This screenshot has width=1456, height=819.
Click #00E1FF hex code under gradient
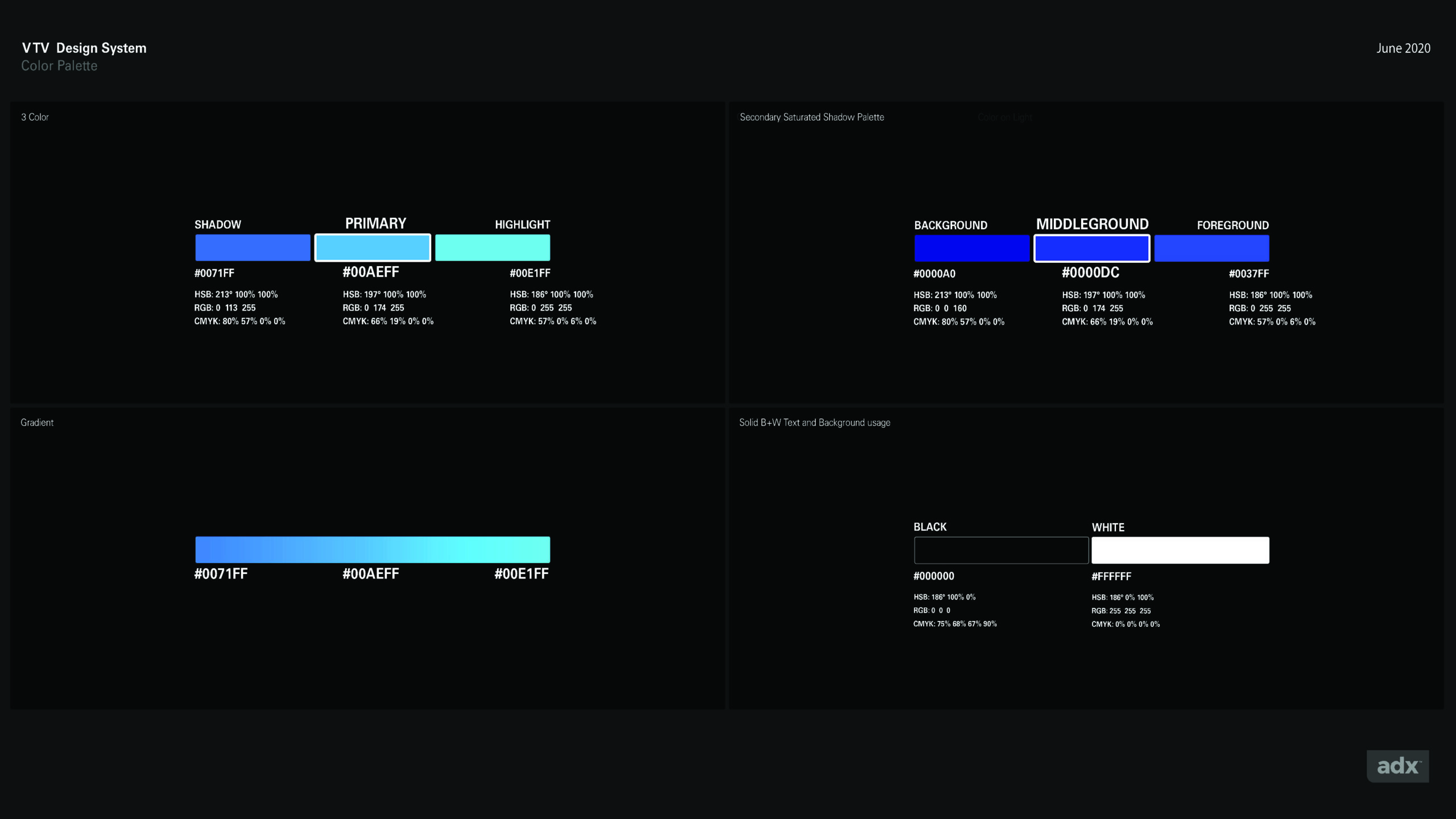click(x=521, y=574)
